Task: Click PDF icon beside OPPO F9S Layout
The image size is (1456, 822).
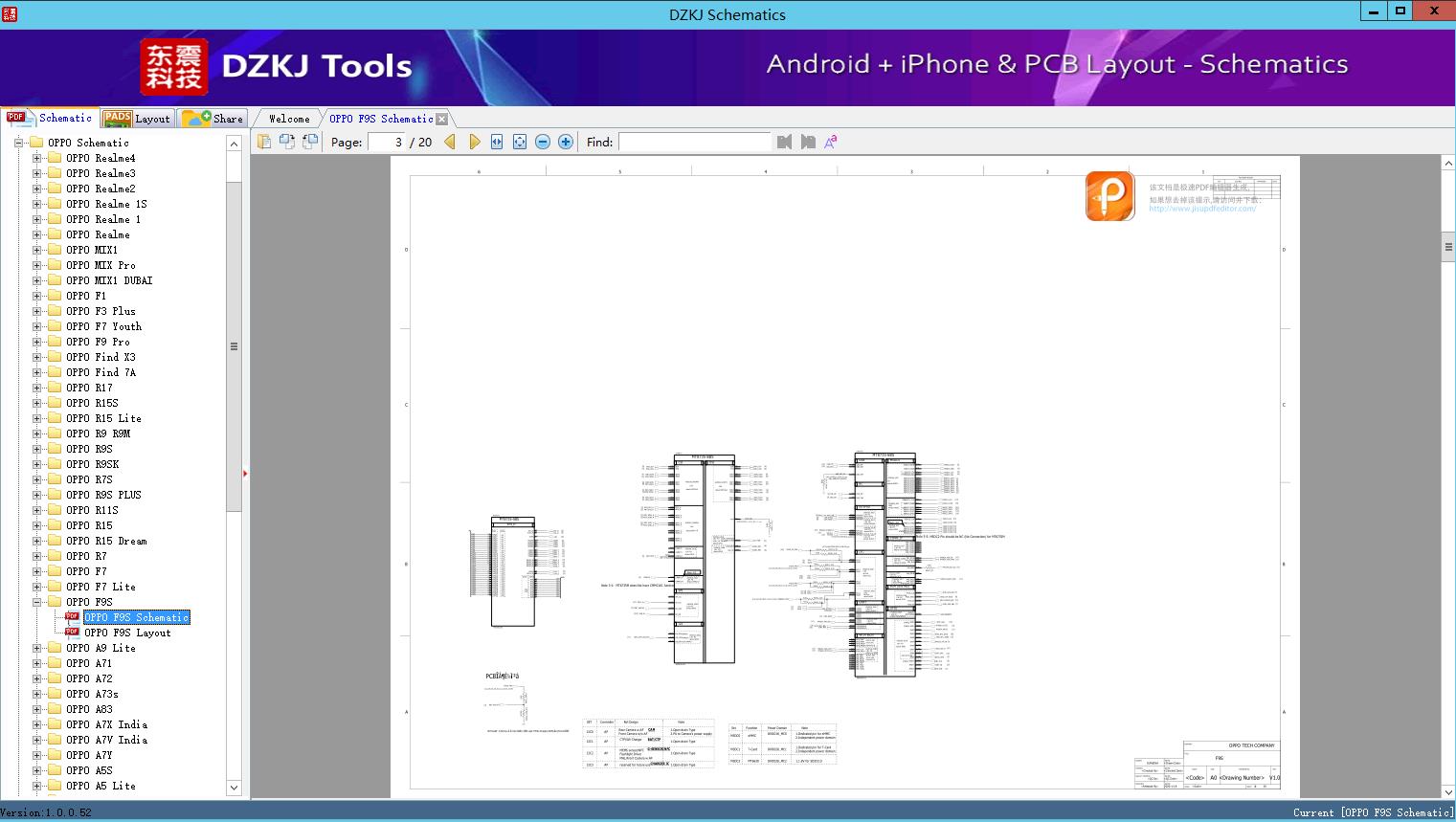Action: pyautogui.click(x=73, y=632)
